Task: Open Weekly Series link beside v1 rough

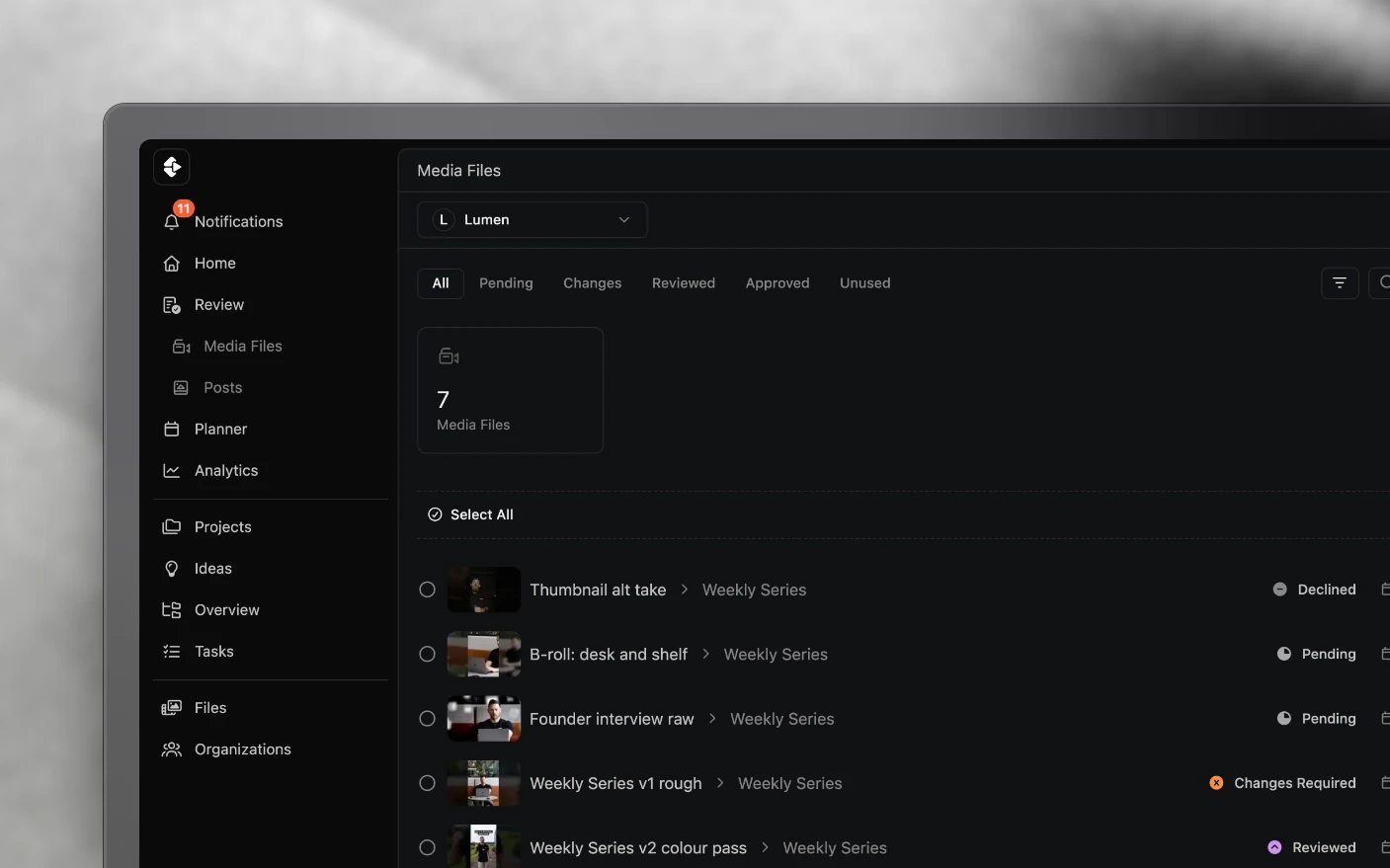Action: tap(790, 783)
